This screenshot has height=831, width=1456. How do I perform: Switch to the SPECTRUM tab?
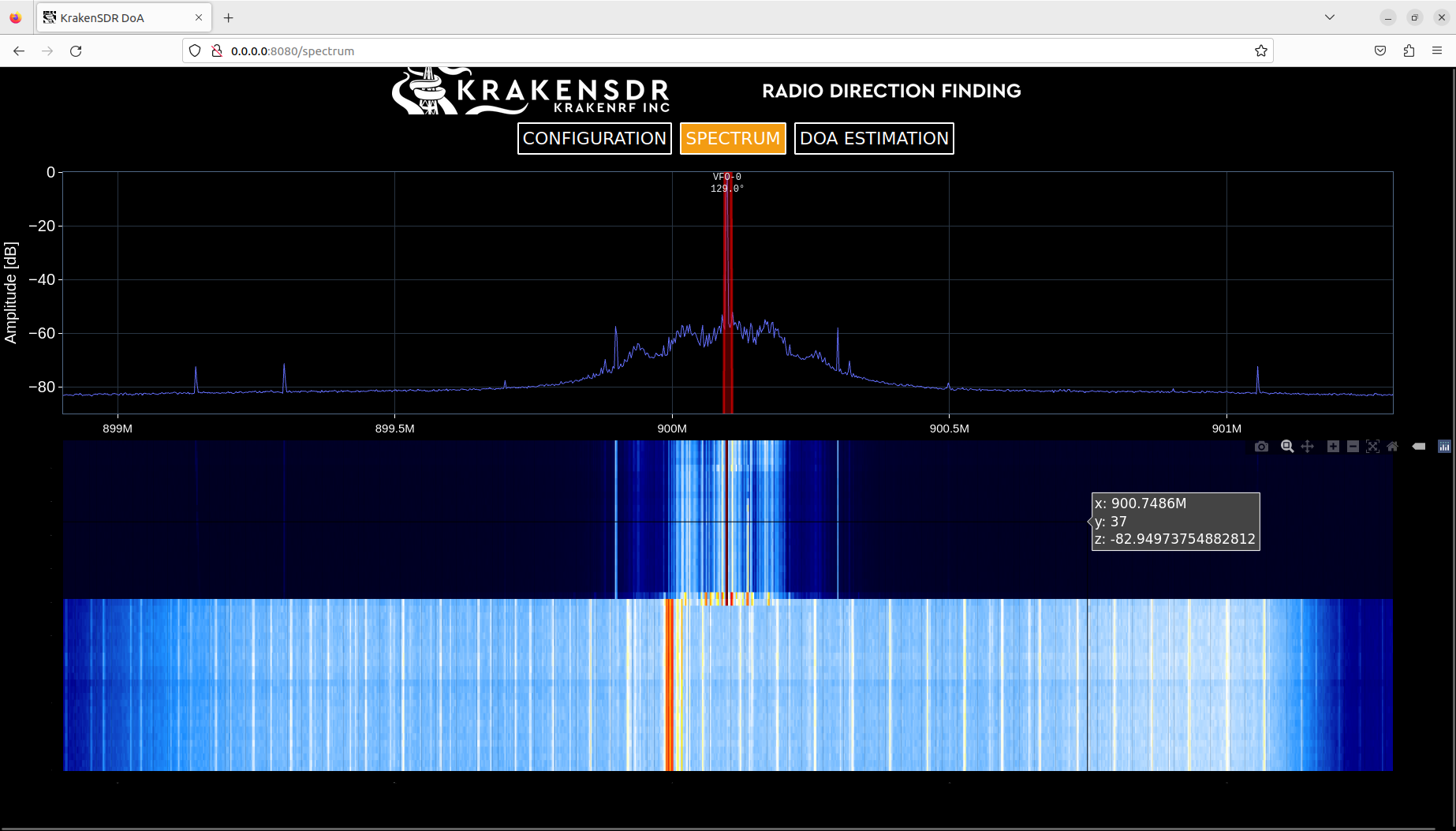click(733, 139)
